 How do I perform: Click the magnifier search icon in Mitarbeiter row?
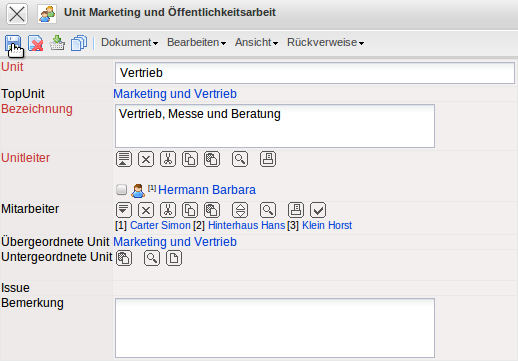point(268,210)
